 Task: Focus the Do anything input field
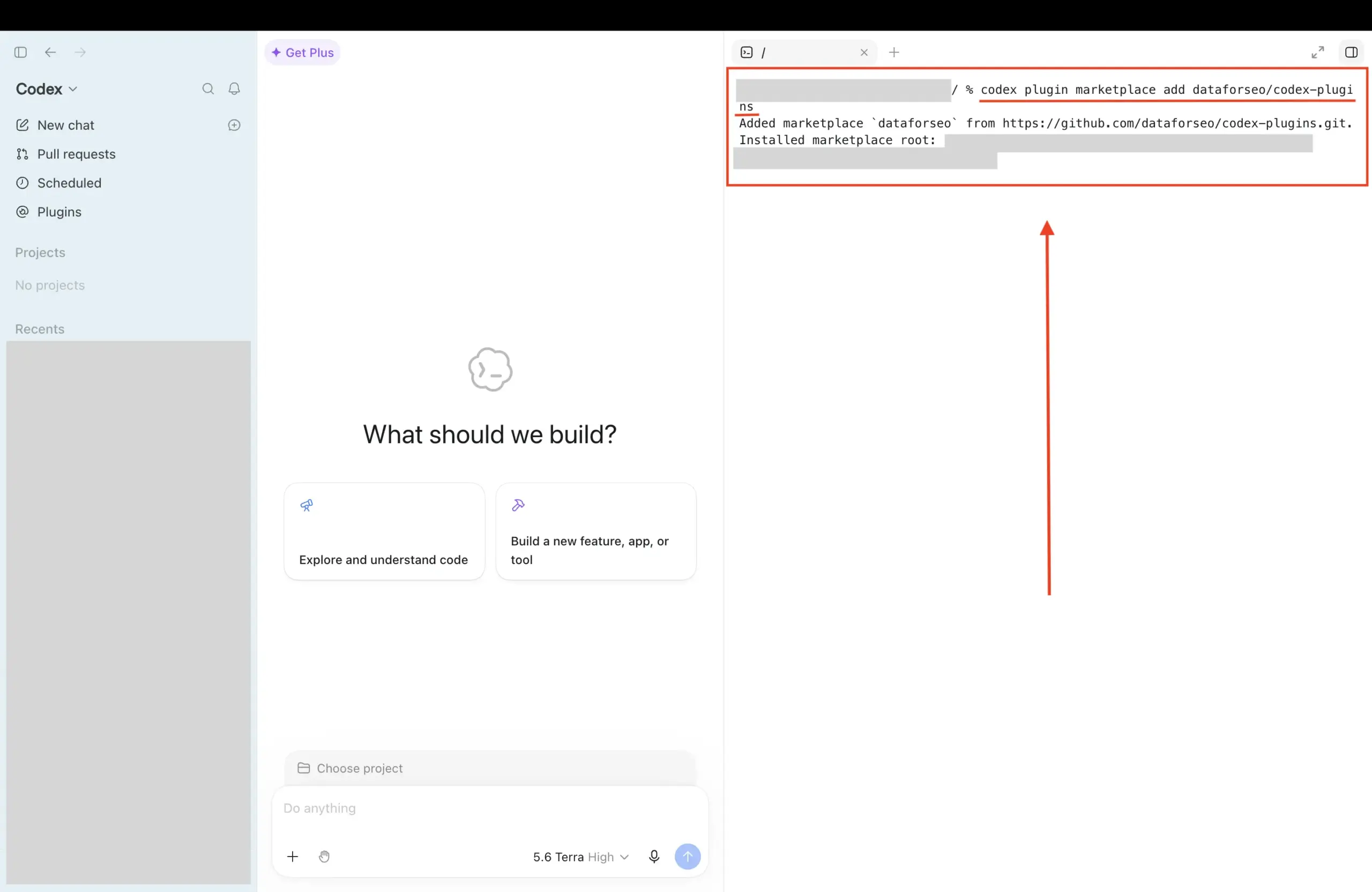click(490, 808)
